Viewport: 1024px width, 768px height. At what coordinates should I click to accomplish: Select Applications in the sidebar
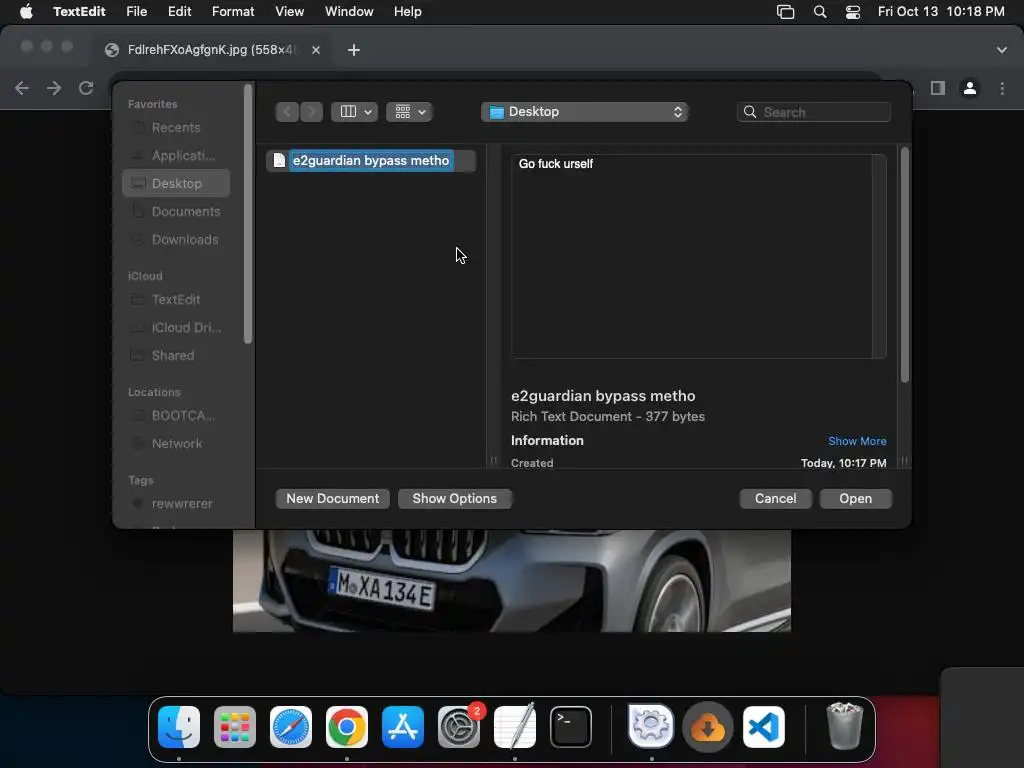pyautogui.click(x=176, y=155)
